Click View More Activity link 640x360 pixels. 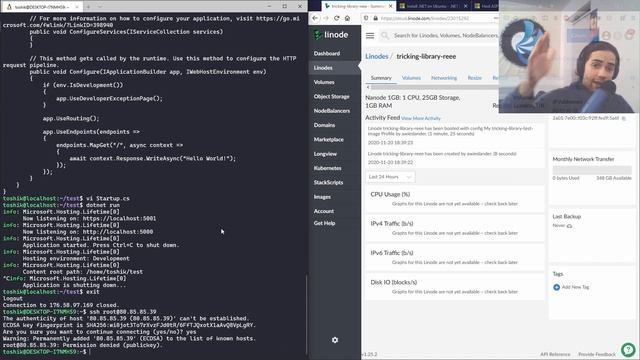coord(421,118)
